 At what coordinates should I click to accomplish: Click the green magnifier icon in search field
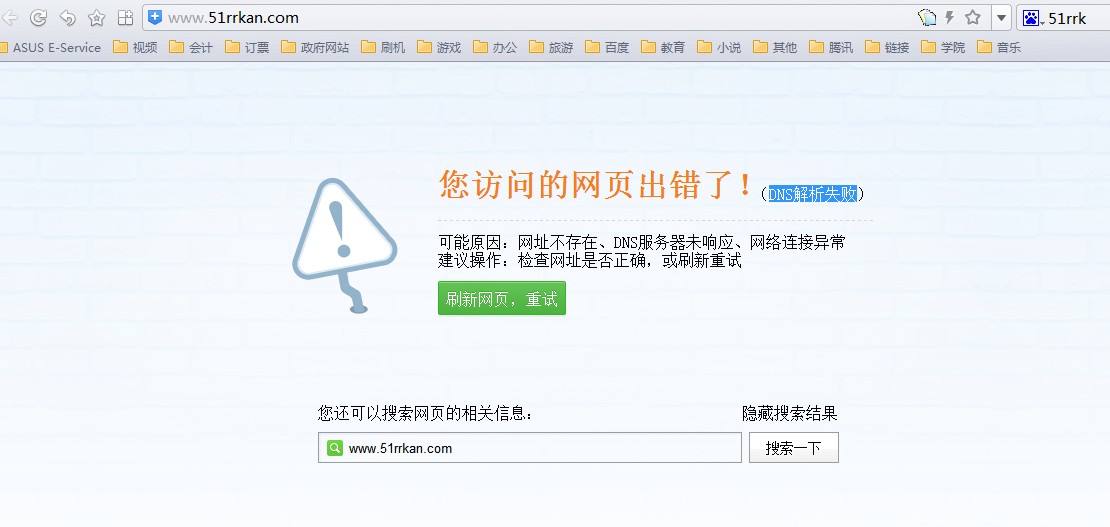tap(335, 448)
